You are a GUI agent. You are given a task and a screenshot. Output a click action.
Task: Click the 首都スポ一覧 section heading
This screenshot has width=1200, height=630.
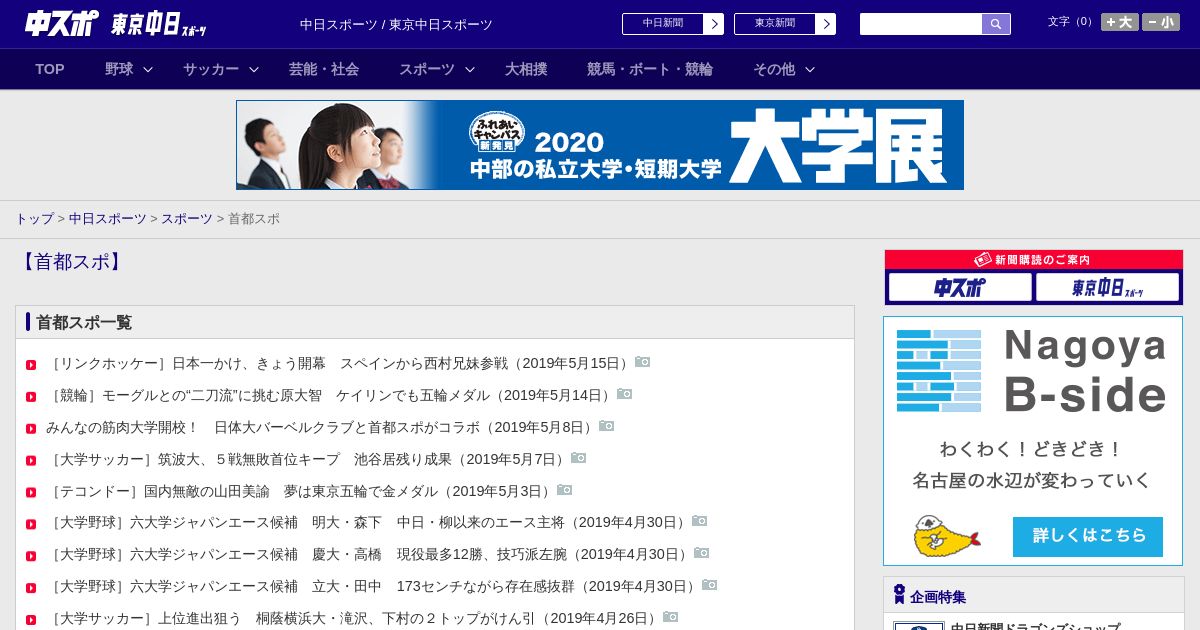(x=84, y=322)
